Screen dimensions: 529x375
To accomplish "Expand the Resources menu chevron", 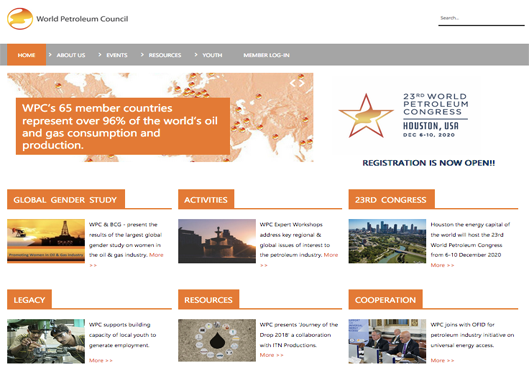I will (x=142, y=55).
